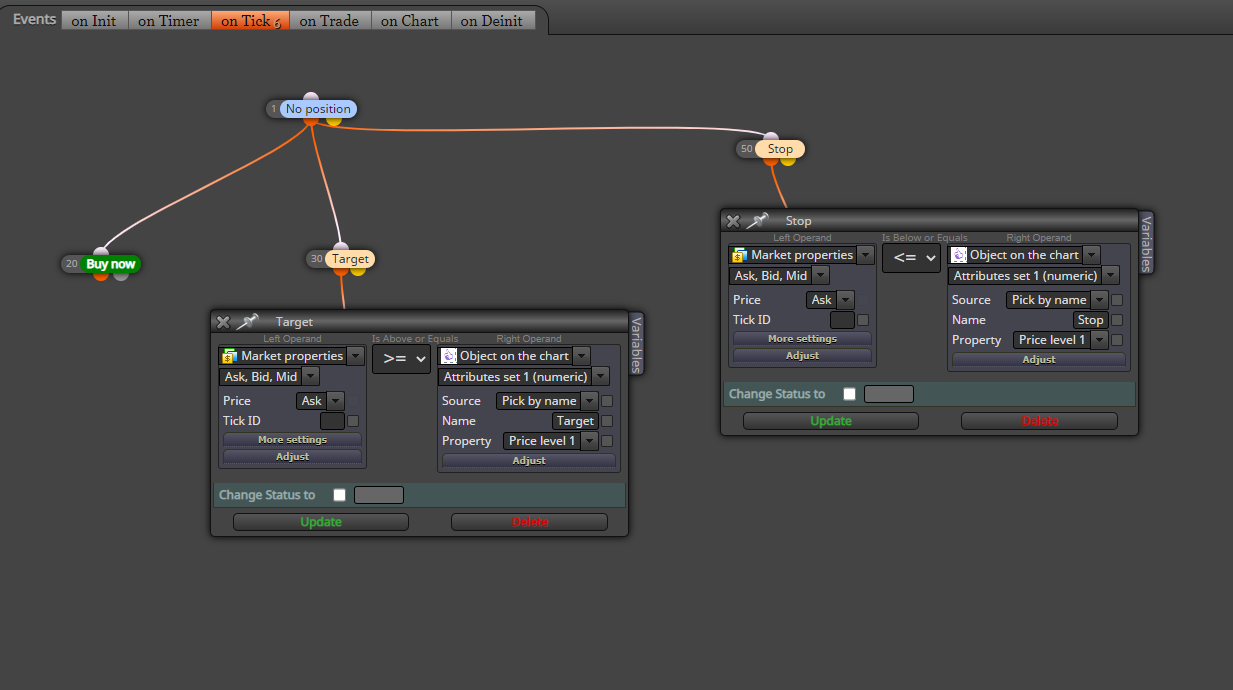Click the Market properties icon in Target panel
This screenshot has width=1233, height=690.
pos(229,356)
